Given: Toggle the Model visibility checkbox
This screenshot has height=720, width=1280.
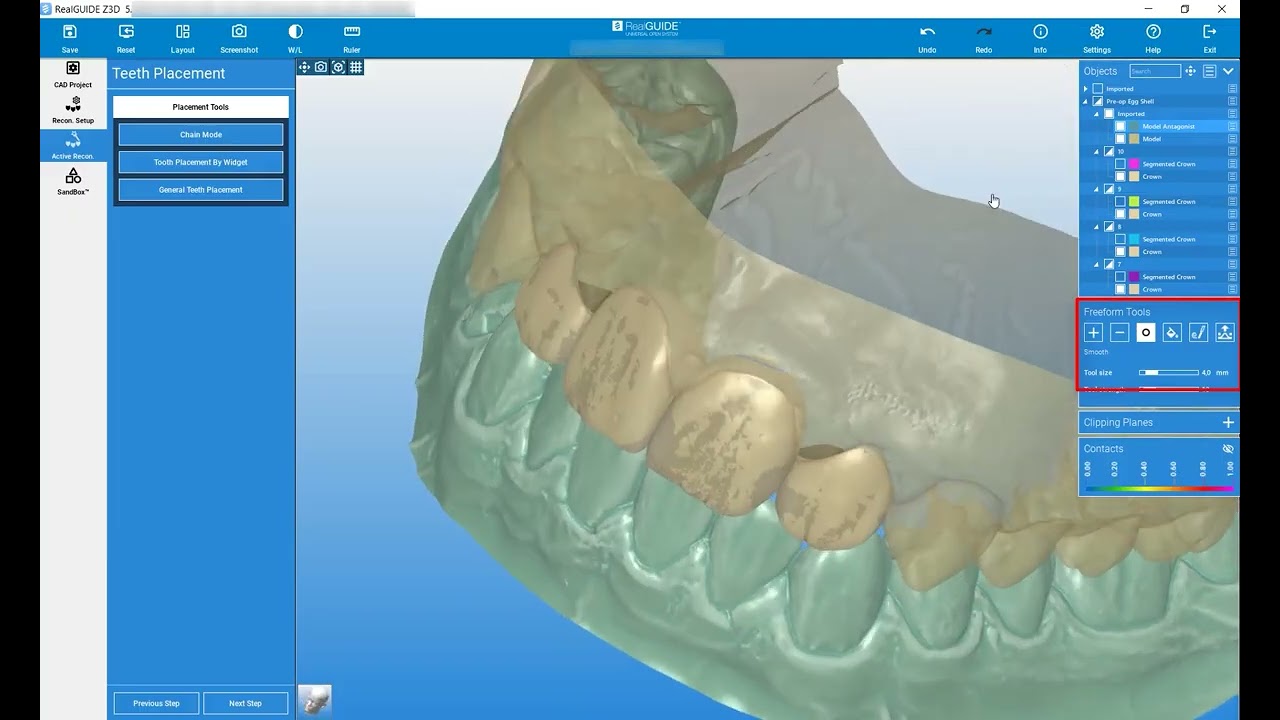Looking at the screenshot, I should (x=1120, y=139).
